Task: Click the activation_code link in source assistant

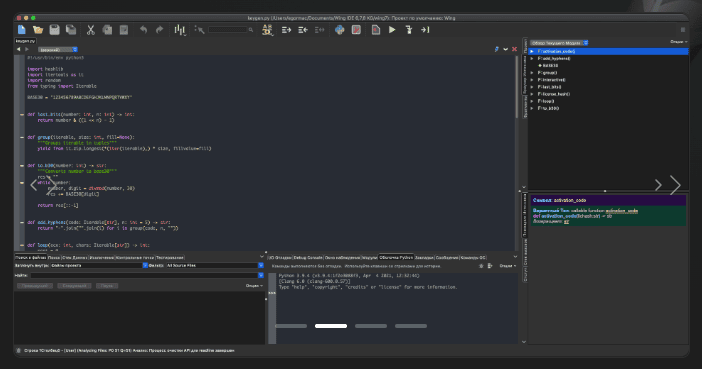Action: (622, 211)
